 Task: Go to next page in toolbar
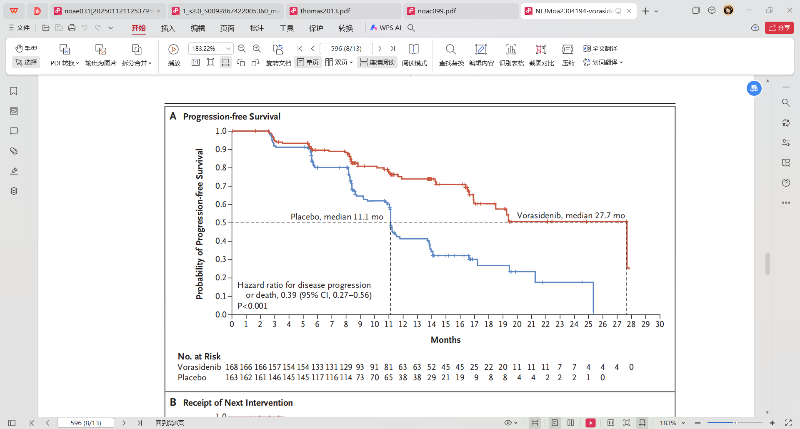[x=380, y=48]
